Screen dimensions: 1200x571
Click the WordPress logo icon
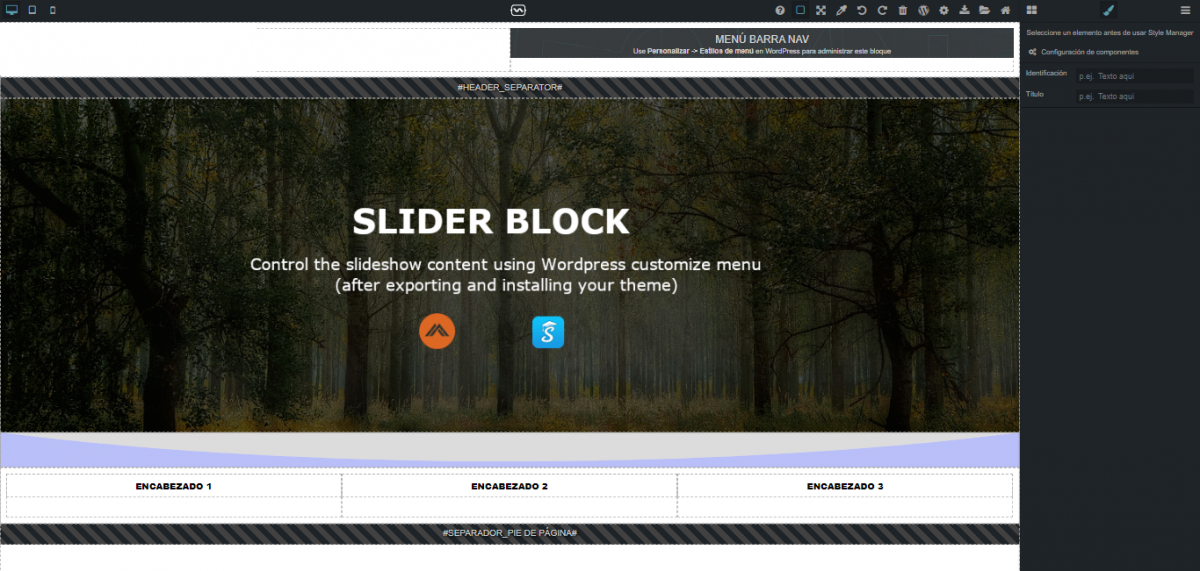pyautogui.click(x=923, y=10)
